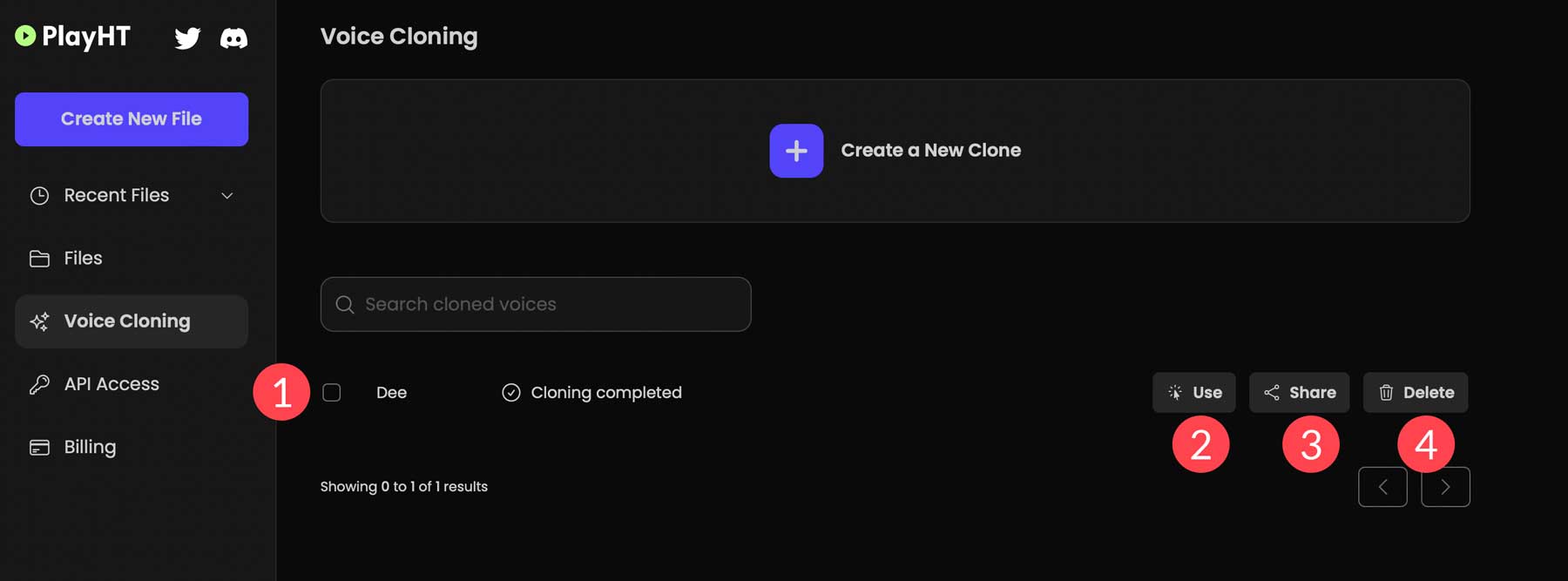Collapse the Recent Files section
1568x581 pixels.
pyautogui.click(x=226, y=195)
